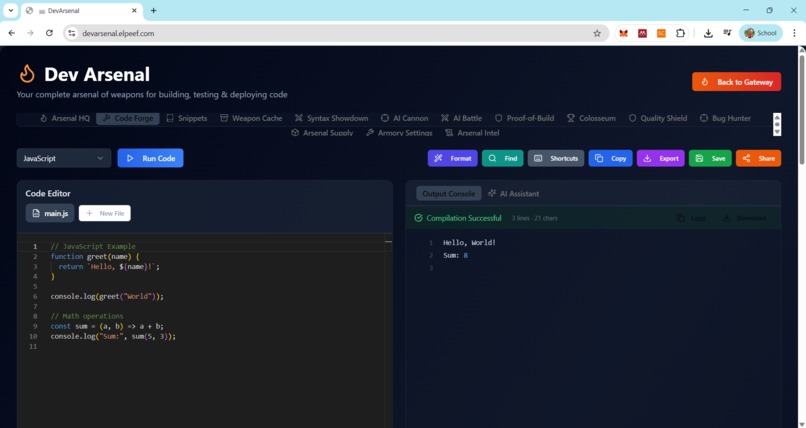Open the Arsenal HQ tab
806x428 pixels.
point(65,118)
